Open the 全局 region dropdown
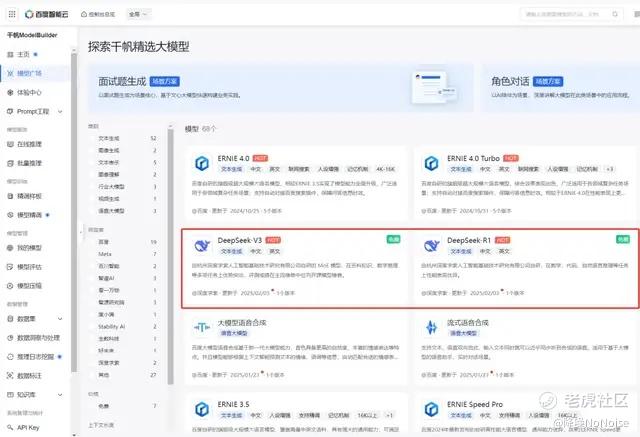 (138, 14)
